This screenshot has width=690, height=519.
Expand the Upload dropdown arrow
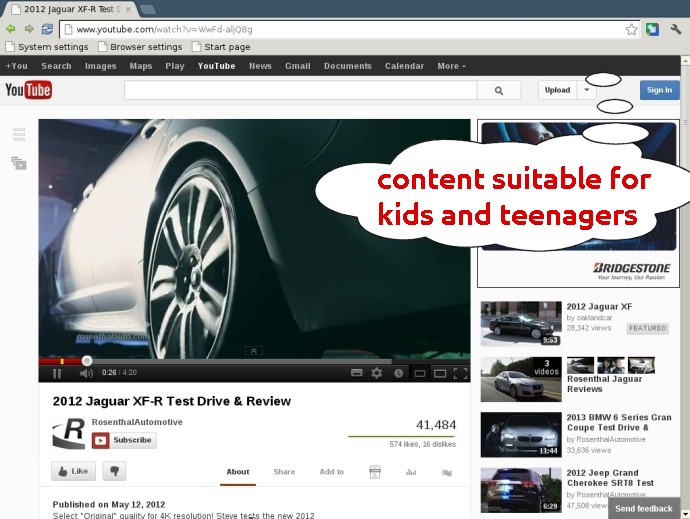pyautogui.click(x=586, y=90)
